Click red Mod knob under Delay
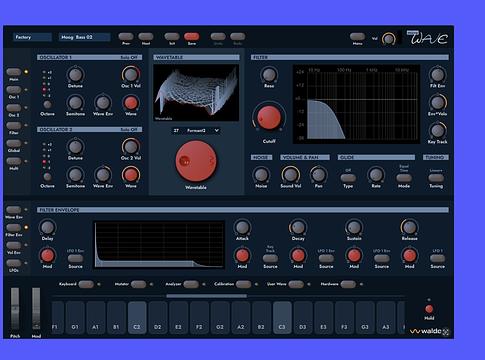Viewport: 485px width, 360px height. point(47,256)
